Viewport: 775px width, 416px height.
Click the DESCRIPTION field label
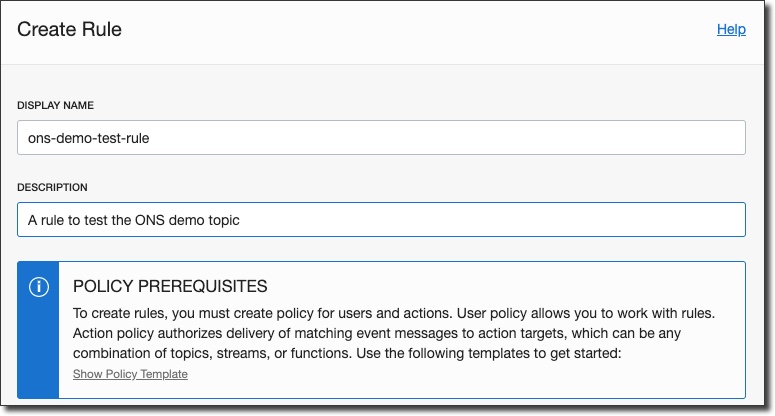point(53,187)
